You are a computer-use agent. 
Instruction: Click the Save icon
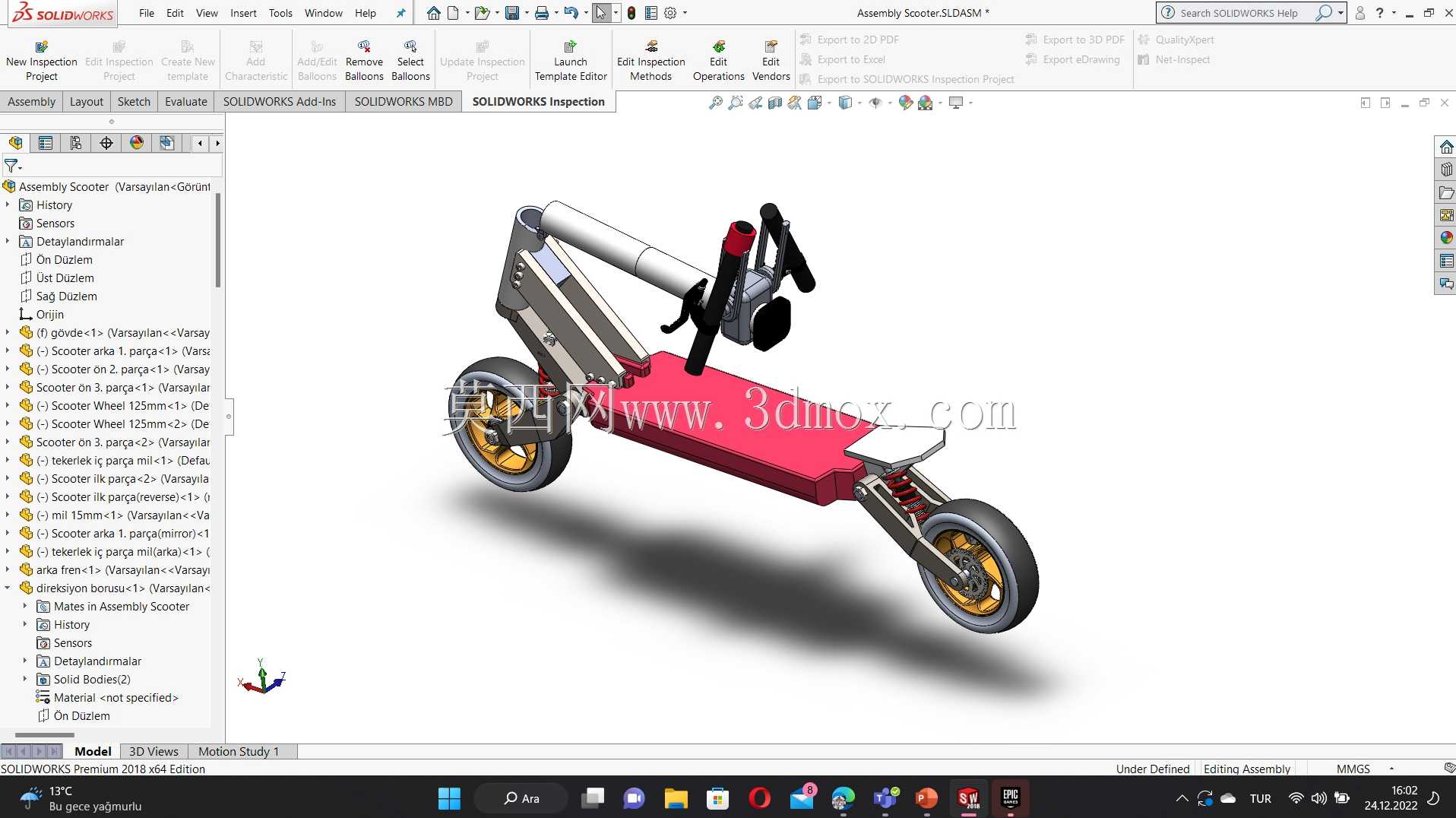point(512,13)
